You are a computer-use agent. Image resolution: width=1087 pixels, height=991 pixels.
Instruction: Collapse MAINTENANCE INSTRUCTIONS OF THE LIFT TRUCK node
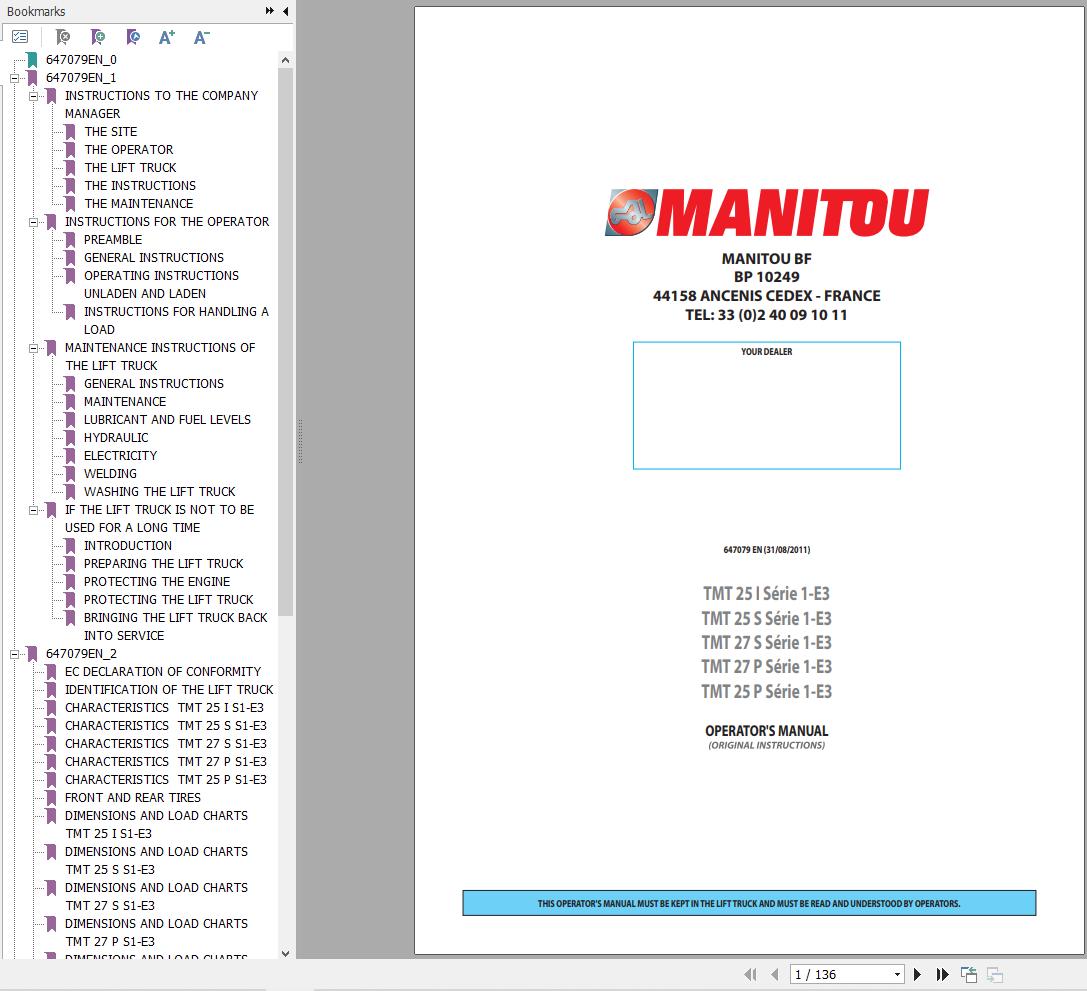tap(33, 349)
